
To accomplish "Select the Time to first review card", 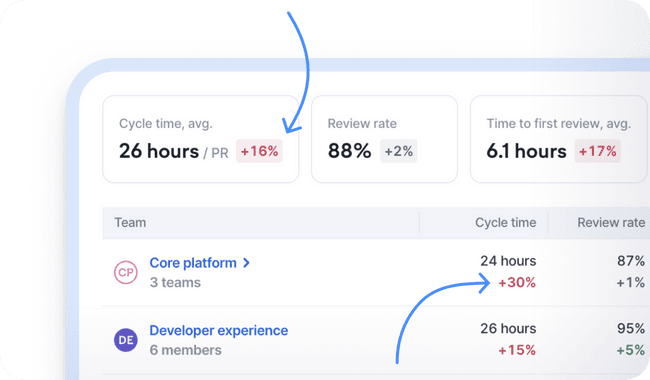I will pos(560,139).
